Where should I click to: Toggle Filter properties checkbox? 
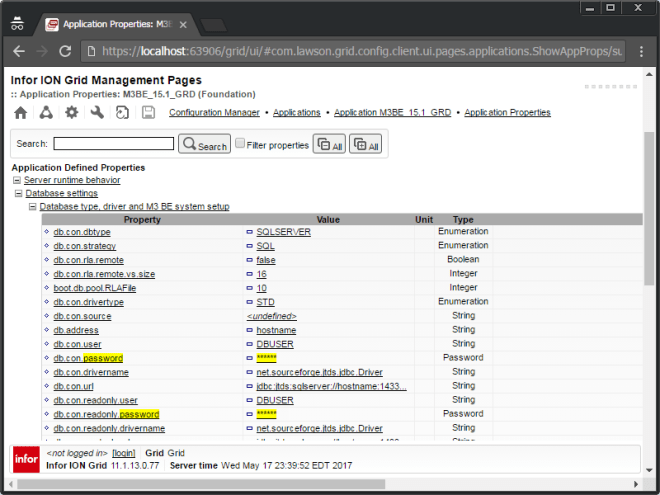click(x=240, y=144)
